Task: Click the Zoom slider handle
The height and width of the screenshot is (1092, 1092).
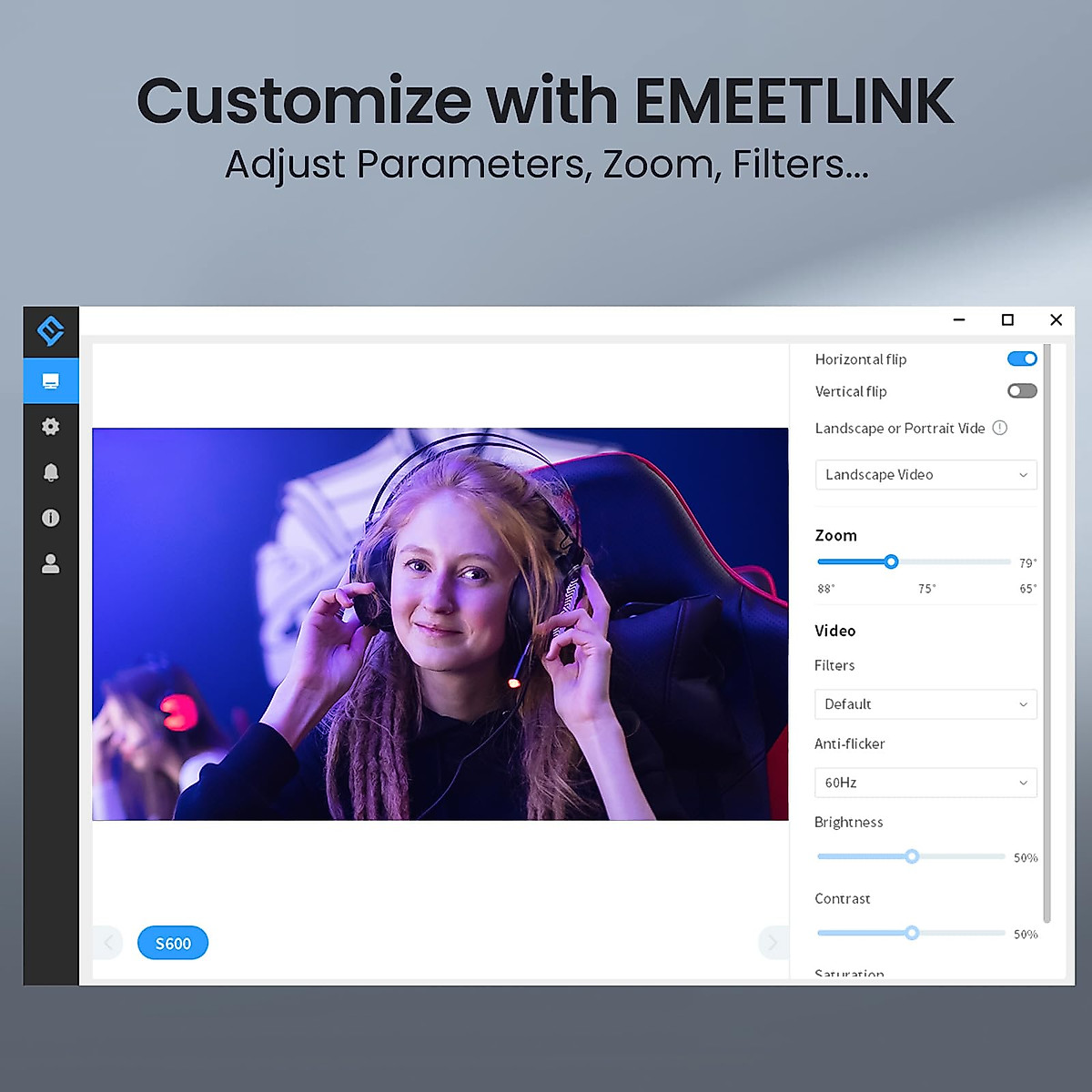Action: pos(891,561)
